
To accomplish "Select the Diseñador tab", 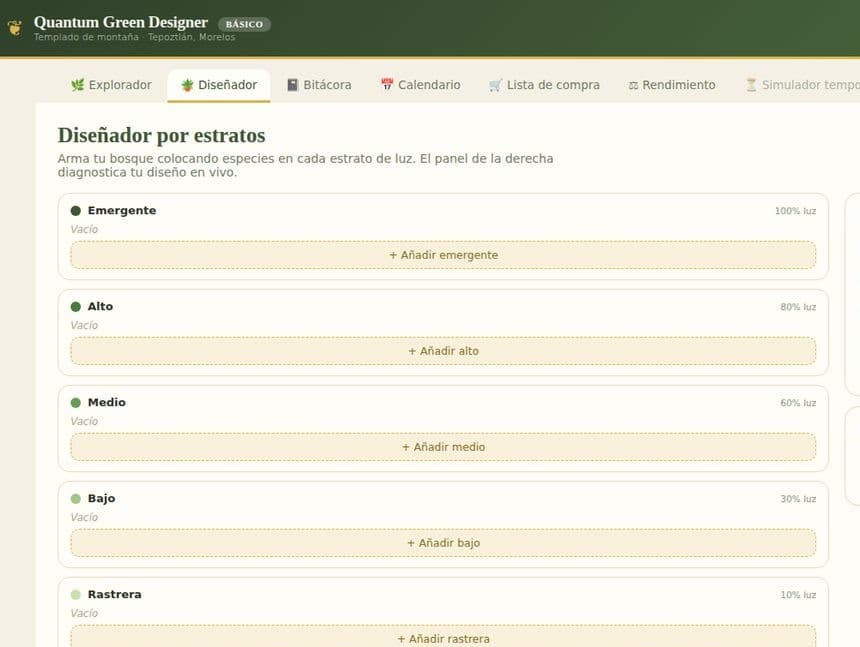I will click(x=219, y=86).
